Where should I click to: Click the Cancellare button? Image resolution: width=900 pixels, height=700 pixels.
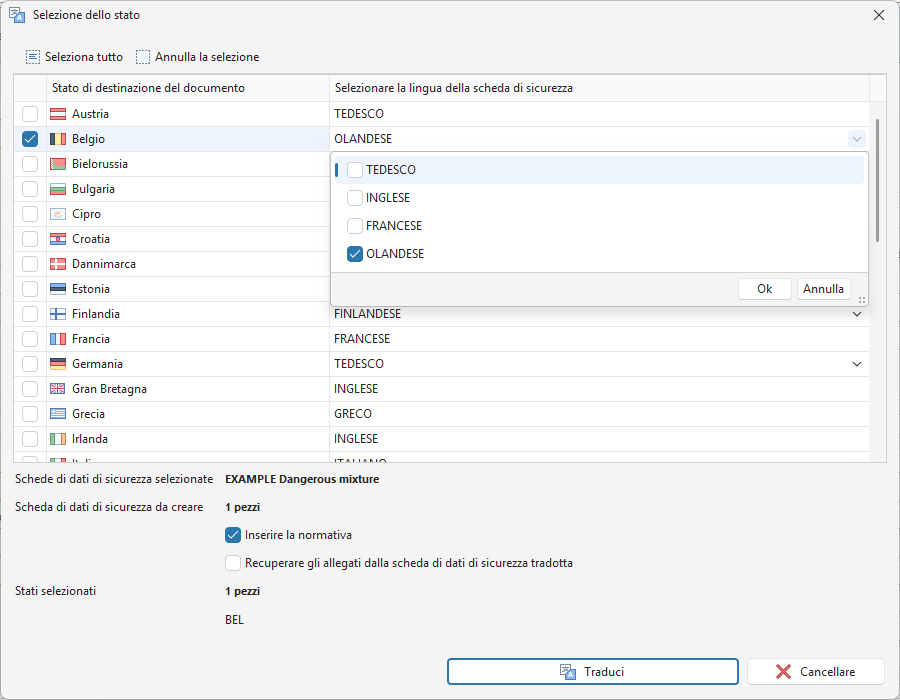click(816, 671)
